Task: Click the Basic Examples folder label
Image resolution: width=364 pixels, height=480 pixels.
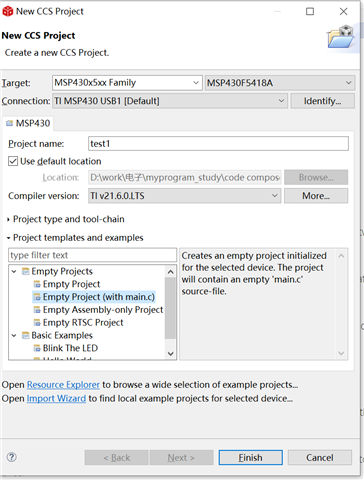Action: pyautogui.click(x=62, y=335)
